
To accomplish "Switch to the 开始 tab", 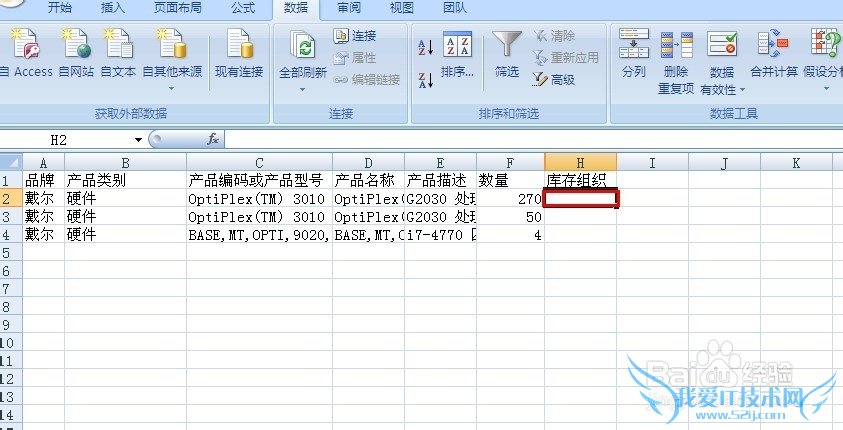I will (x=60, y=8).
